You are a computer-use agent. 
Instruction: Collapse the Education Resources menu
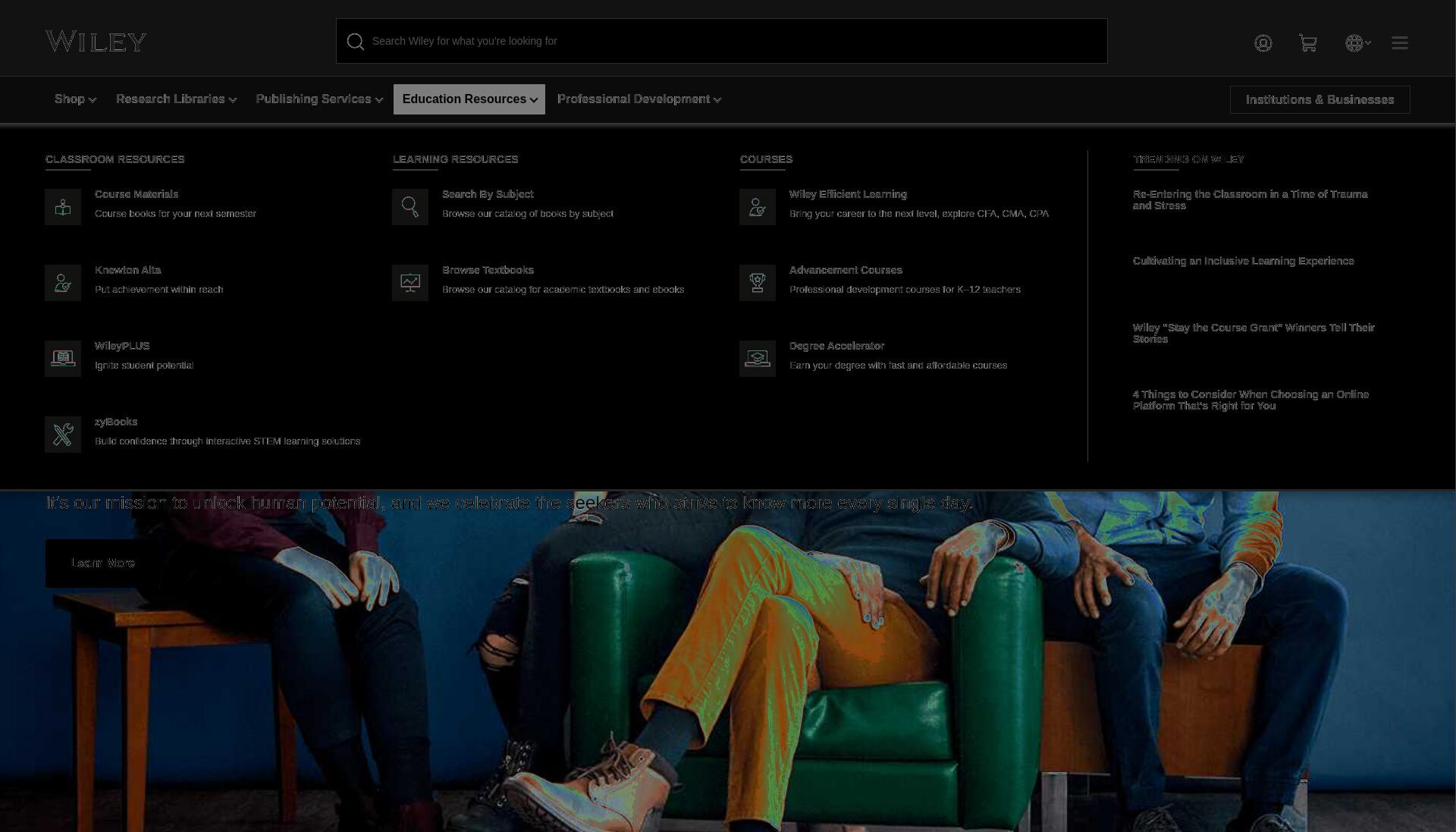click(x=469, y=99)
